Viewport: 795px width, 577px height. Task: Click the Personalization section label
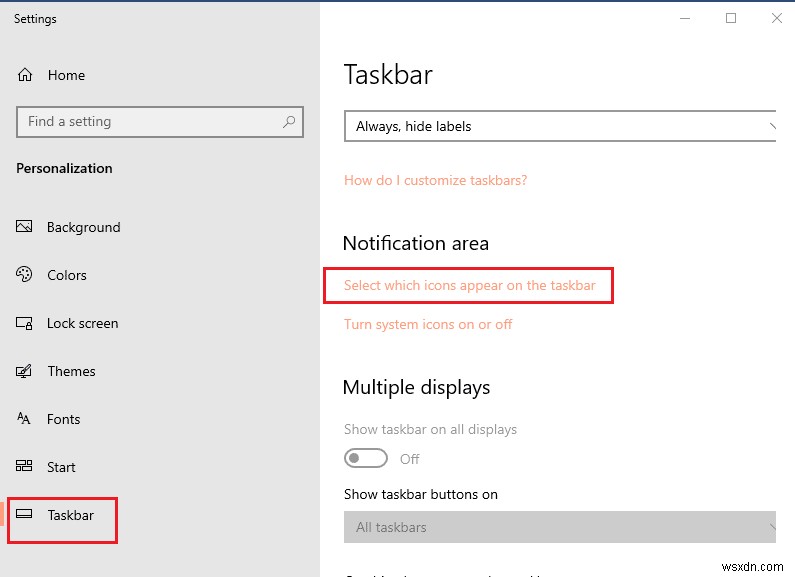(x=64, y=168)
